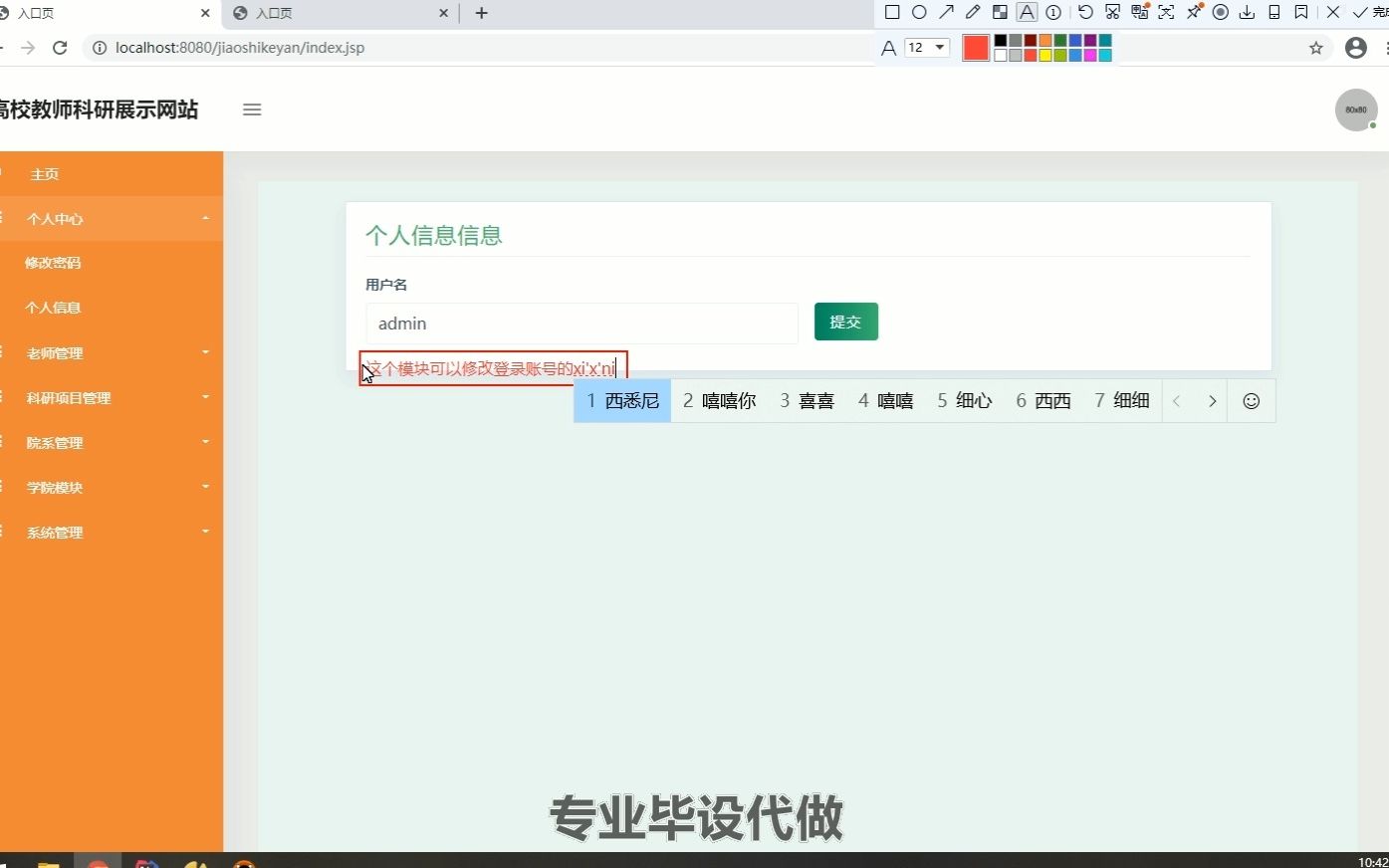Show previous page of IME candidates

coord(1177,401)
